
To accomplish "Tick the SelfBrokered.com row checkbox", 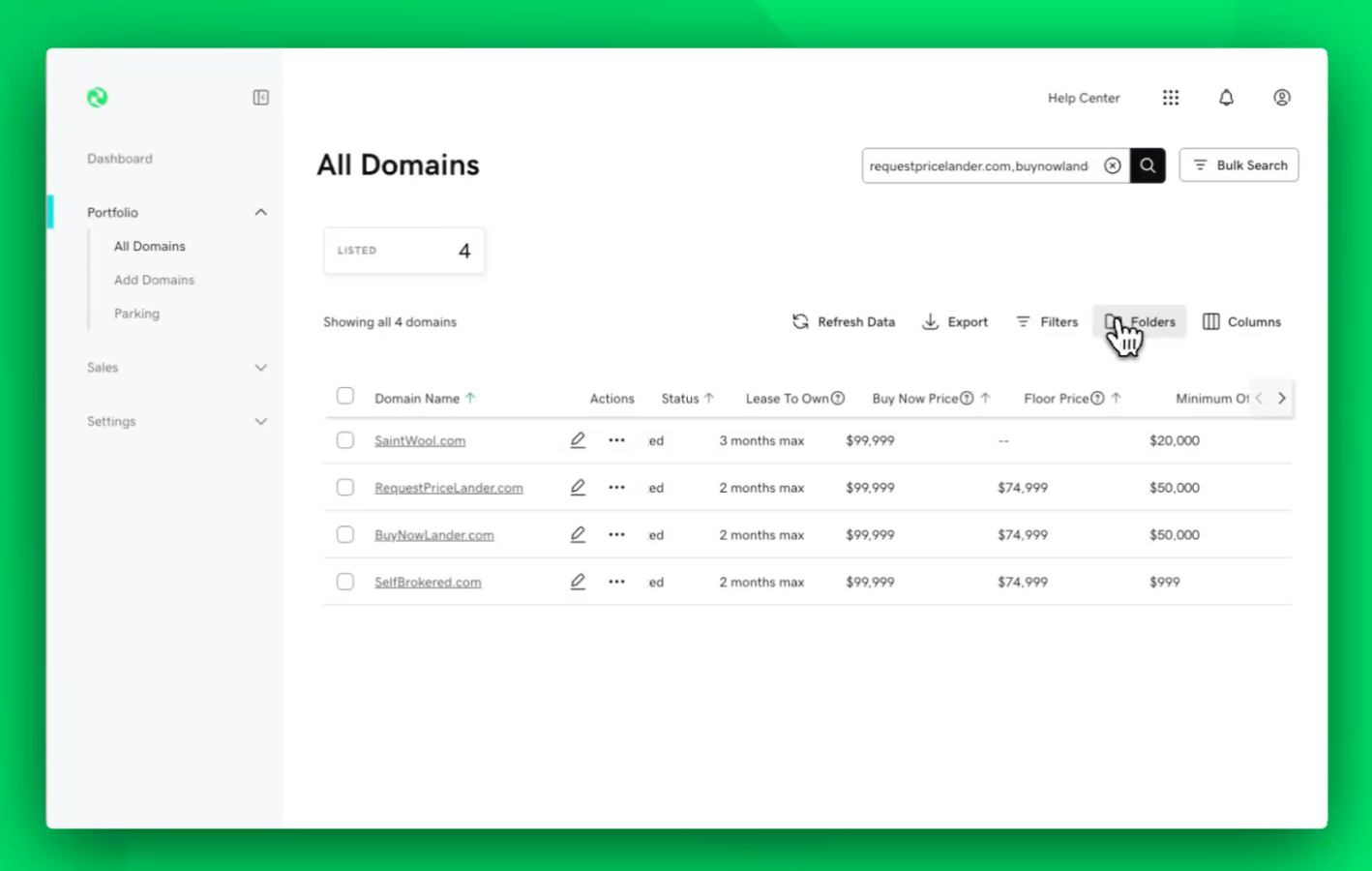I will click(x=345, y=582).
